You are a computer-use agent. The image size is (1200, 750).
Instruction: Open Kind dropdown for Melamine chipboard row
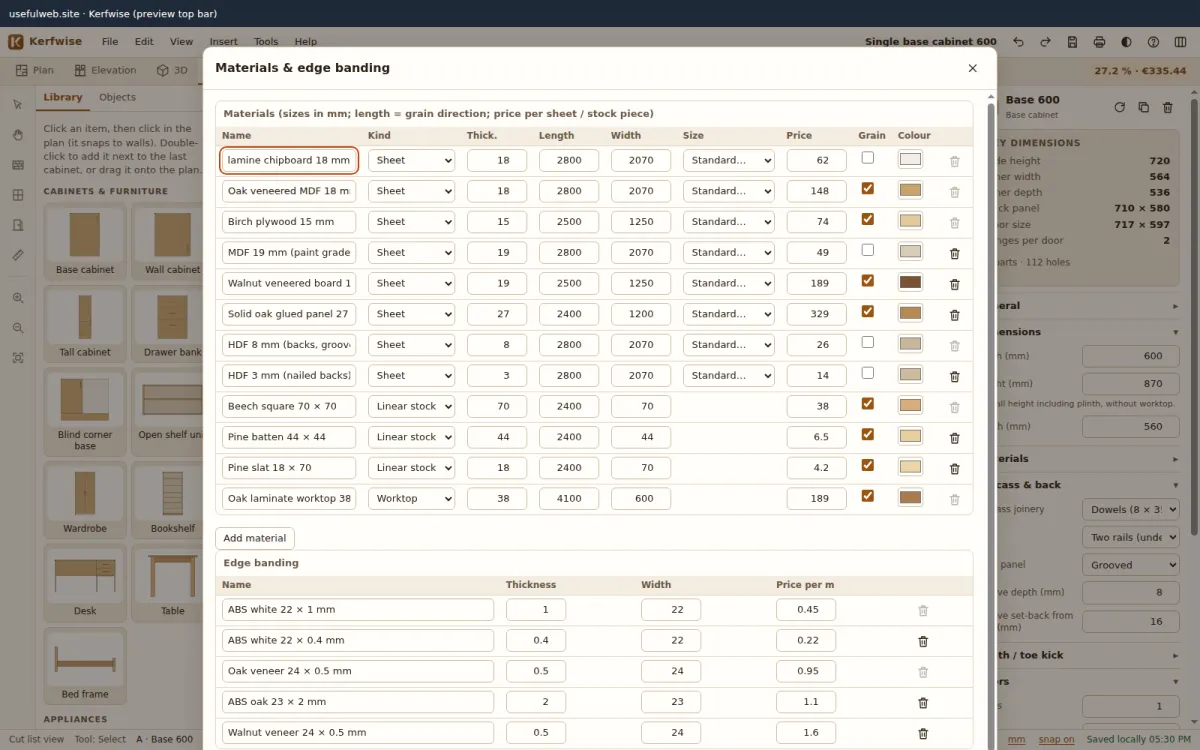411,160
